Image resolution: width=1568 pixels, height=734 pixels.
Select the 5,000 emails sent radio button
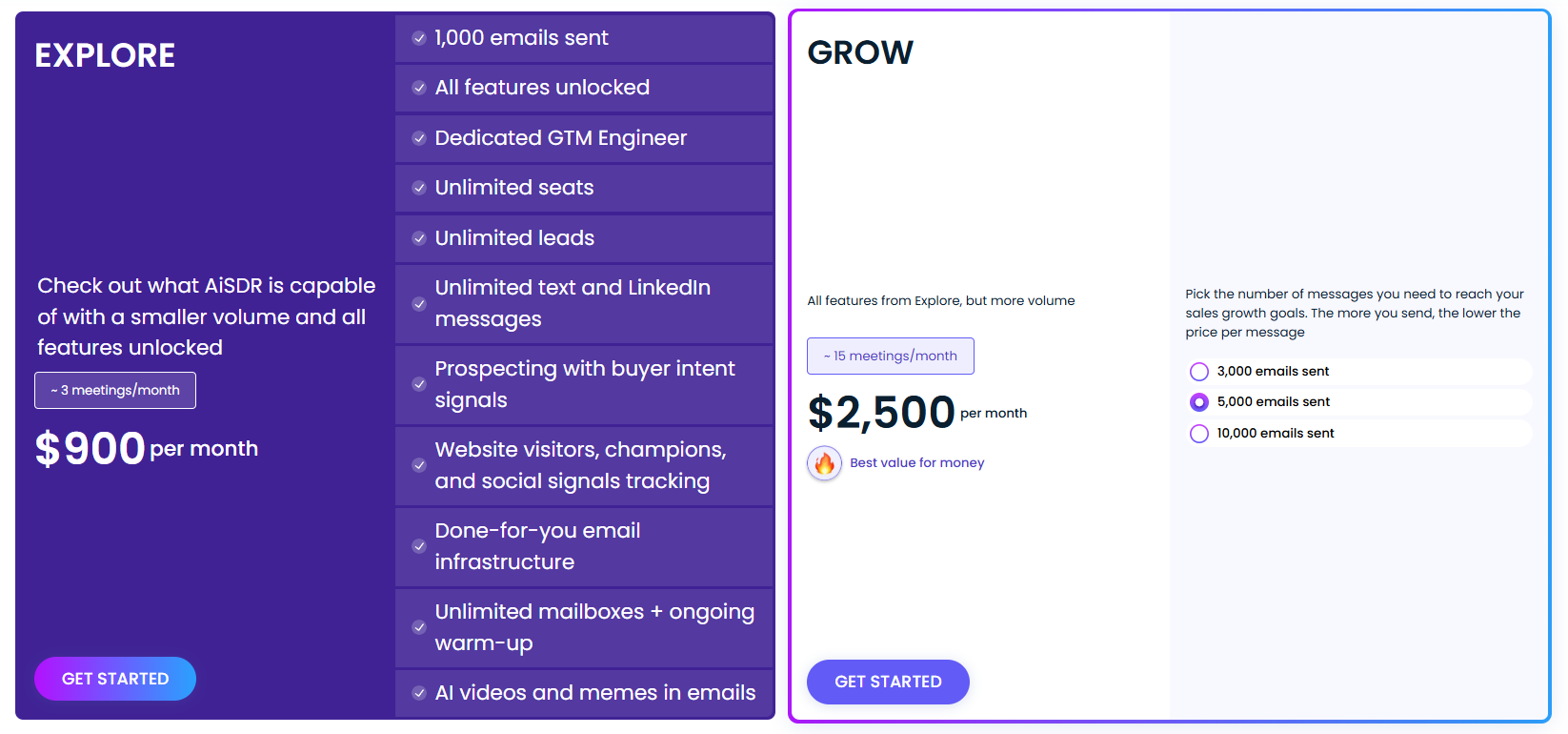click(1198, 402)
